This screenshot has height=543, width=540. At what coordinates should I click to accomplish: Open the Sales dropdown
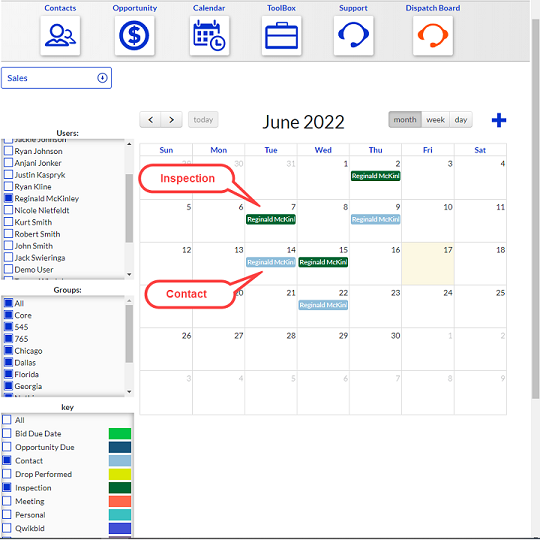56,78
